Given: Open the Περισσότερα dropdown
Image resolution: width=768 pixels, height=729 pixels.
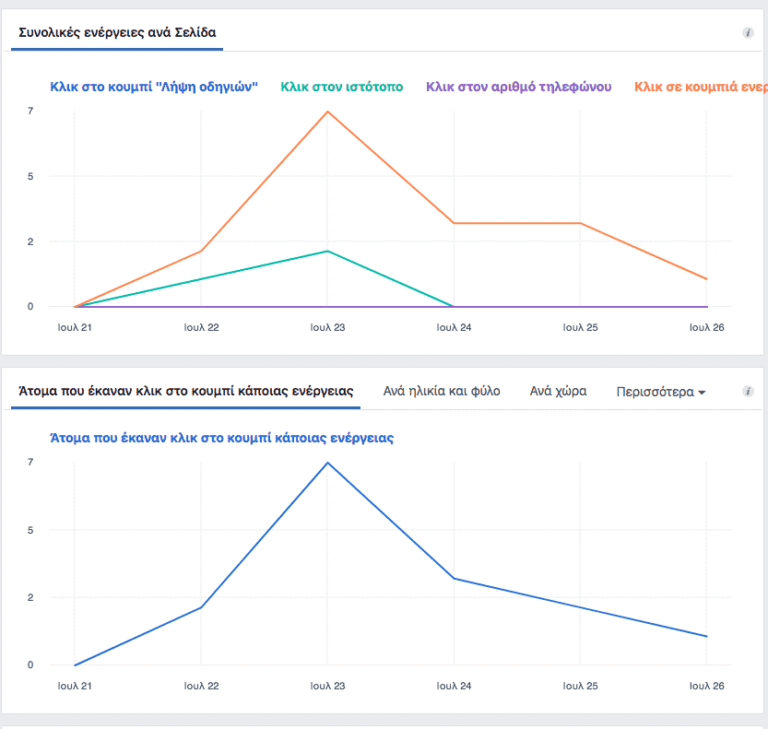Looking at the screenshot, I should coord(661,392).
